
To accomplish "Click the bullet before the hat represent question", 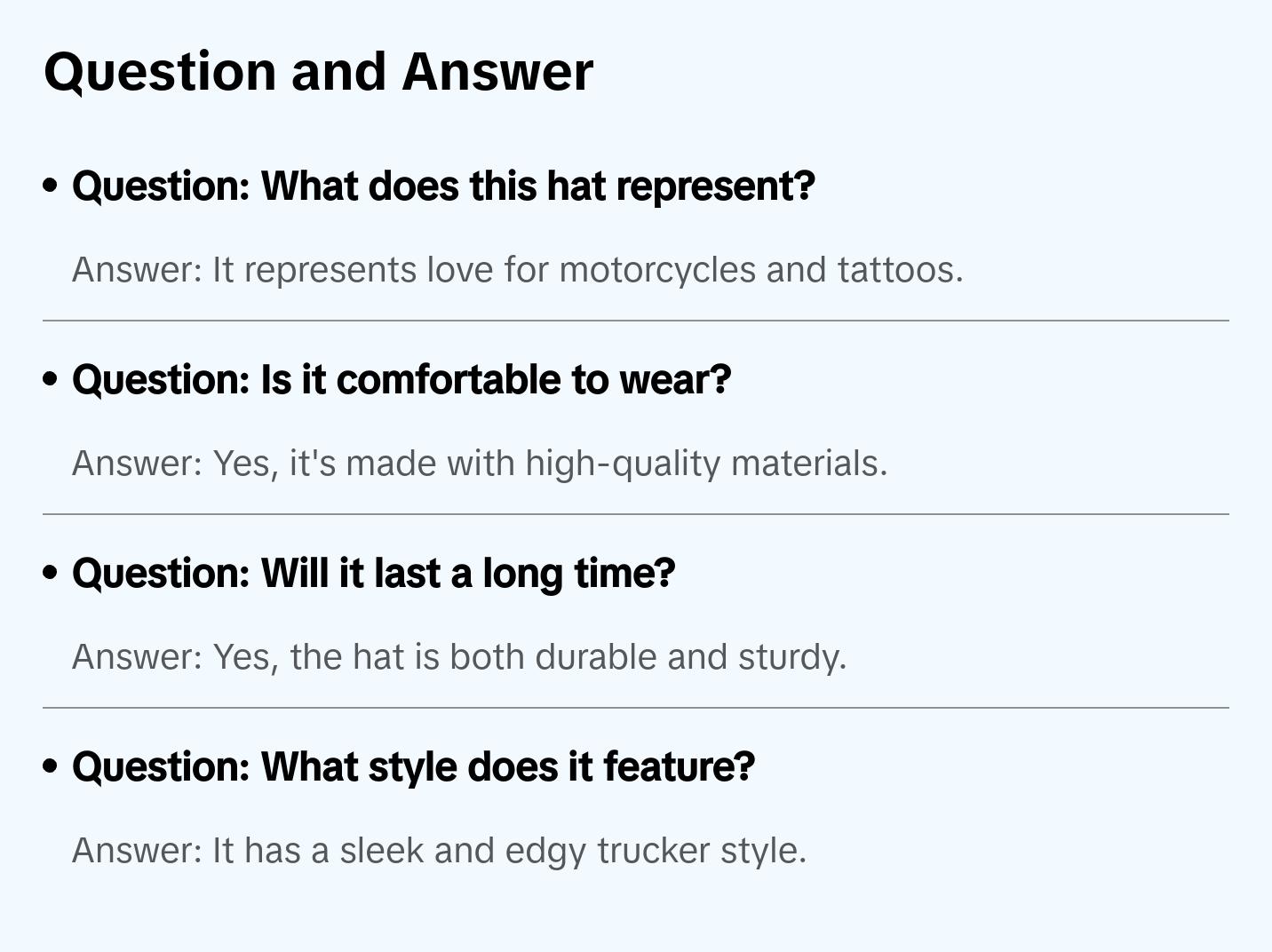I will (51, 186).
